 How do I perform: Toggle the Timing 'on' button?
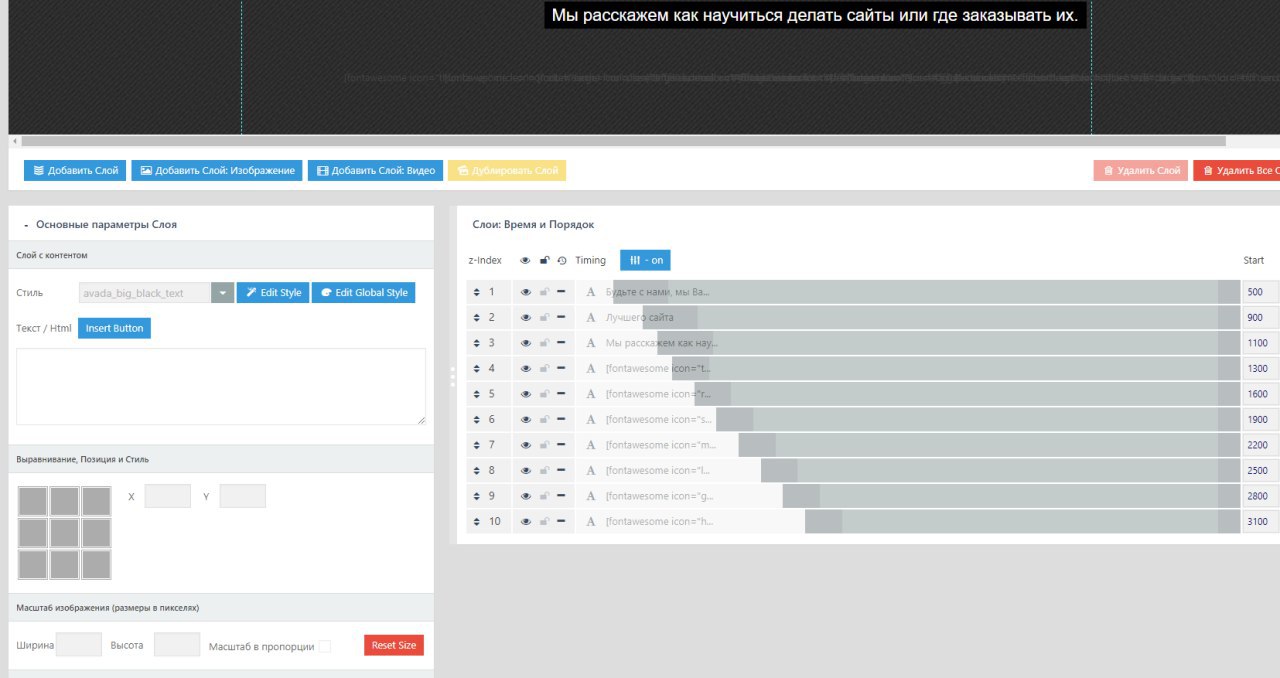[x=645, y=260]
